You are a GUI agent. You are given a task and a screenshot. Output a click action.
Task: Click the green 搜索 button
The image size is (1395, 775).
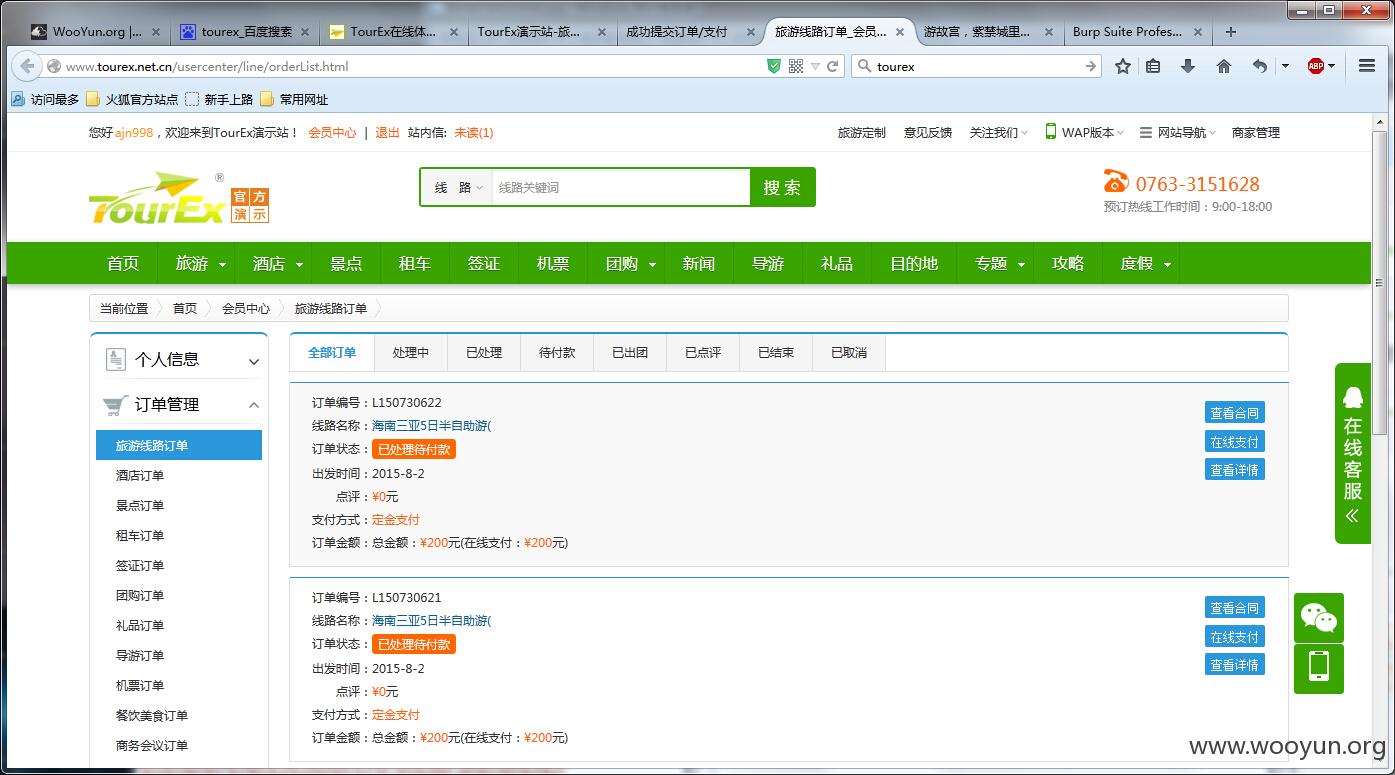point(782,187)
